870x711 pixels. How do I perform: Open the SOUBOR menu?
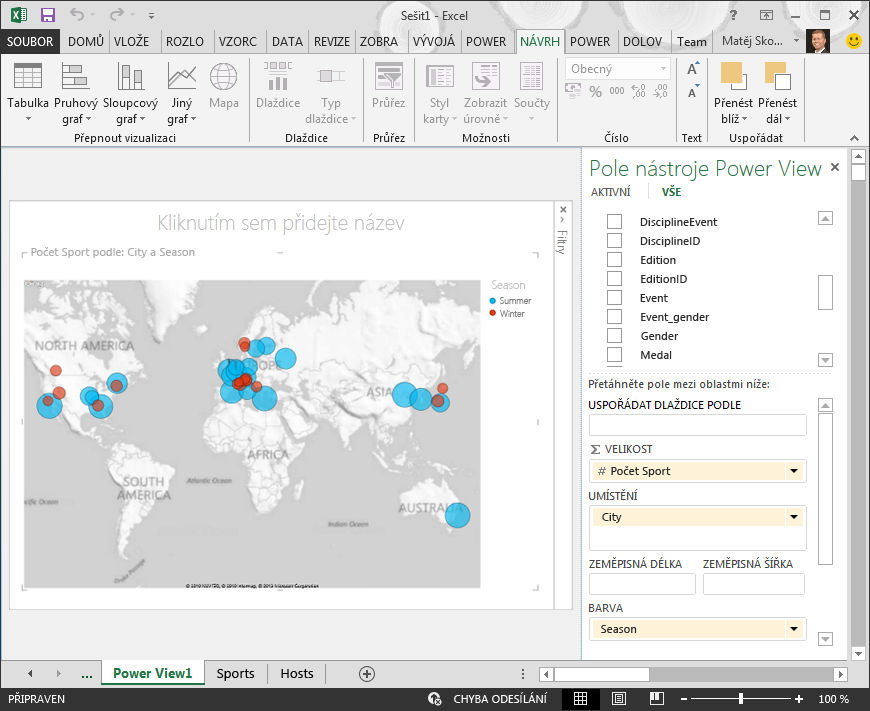(x=30, y=42)
